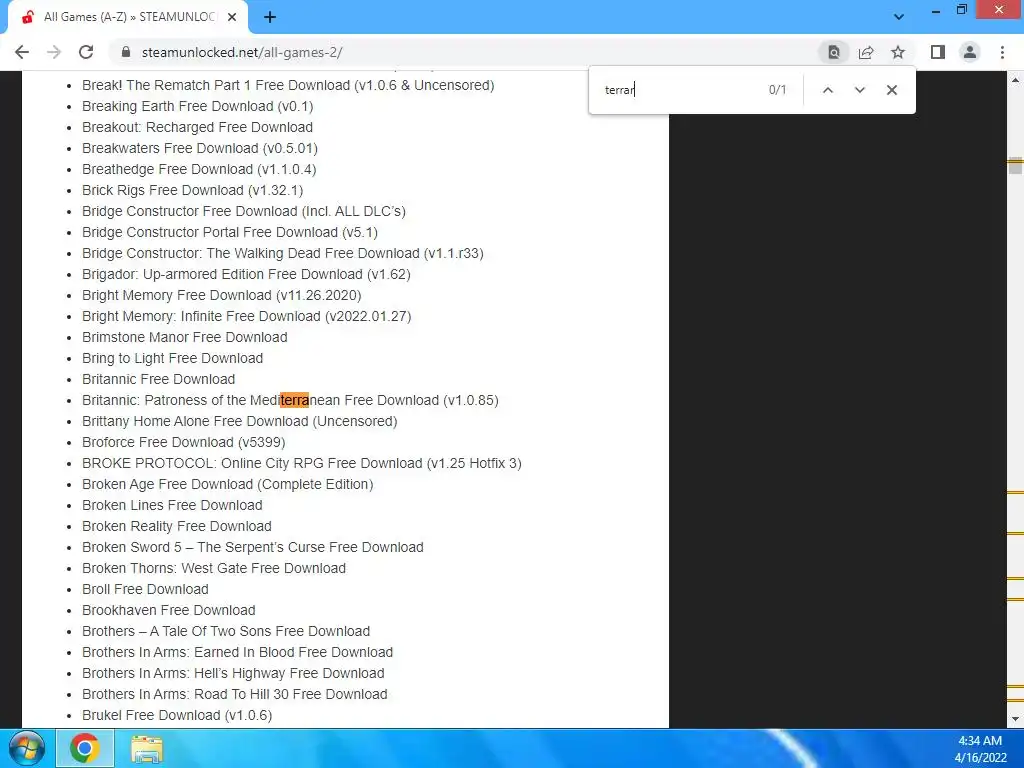Open Brothers – A Tale Of Two Sons link
This screenshot has width=1024, height=768.
coord(226,631)
